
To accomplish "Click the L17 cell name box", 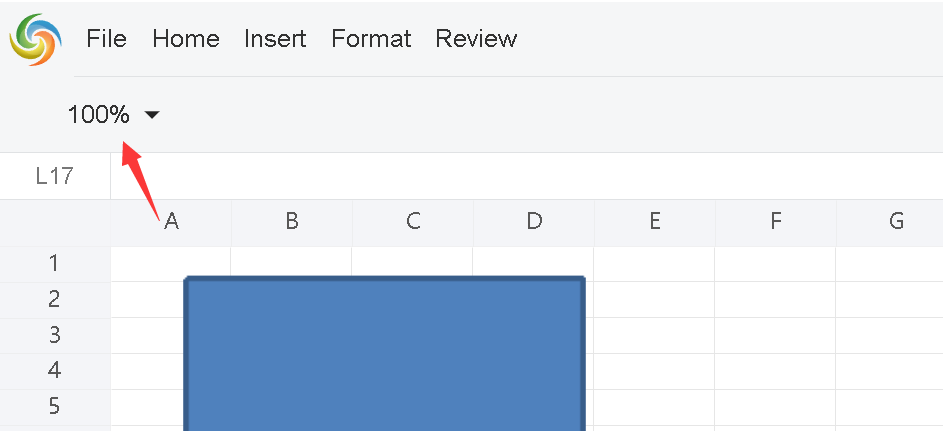I will point(55,176).
